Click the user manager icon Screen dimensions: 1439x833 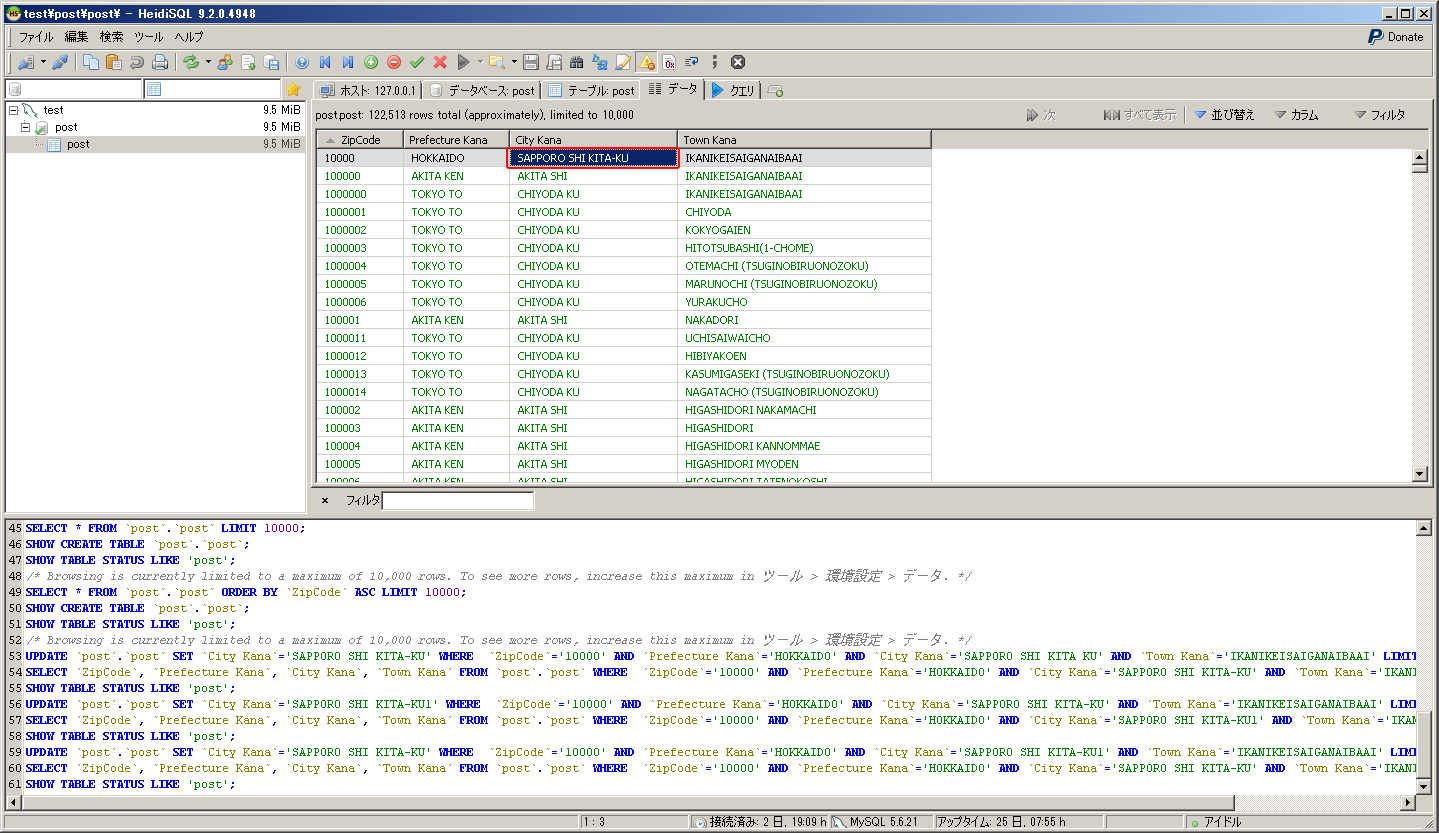coord(225,62)
